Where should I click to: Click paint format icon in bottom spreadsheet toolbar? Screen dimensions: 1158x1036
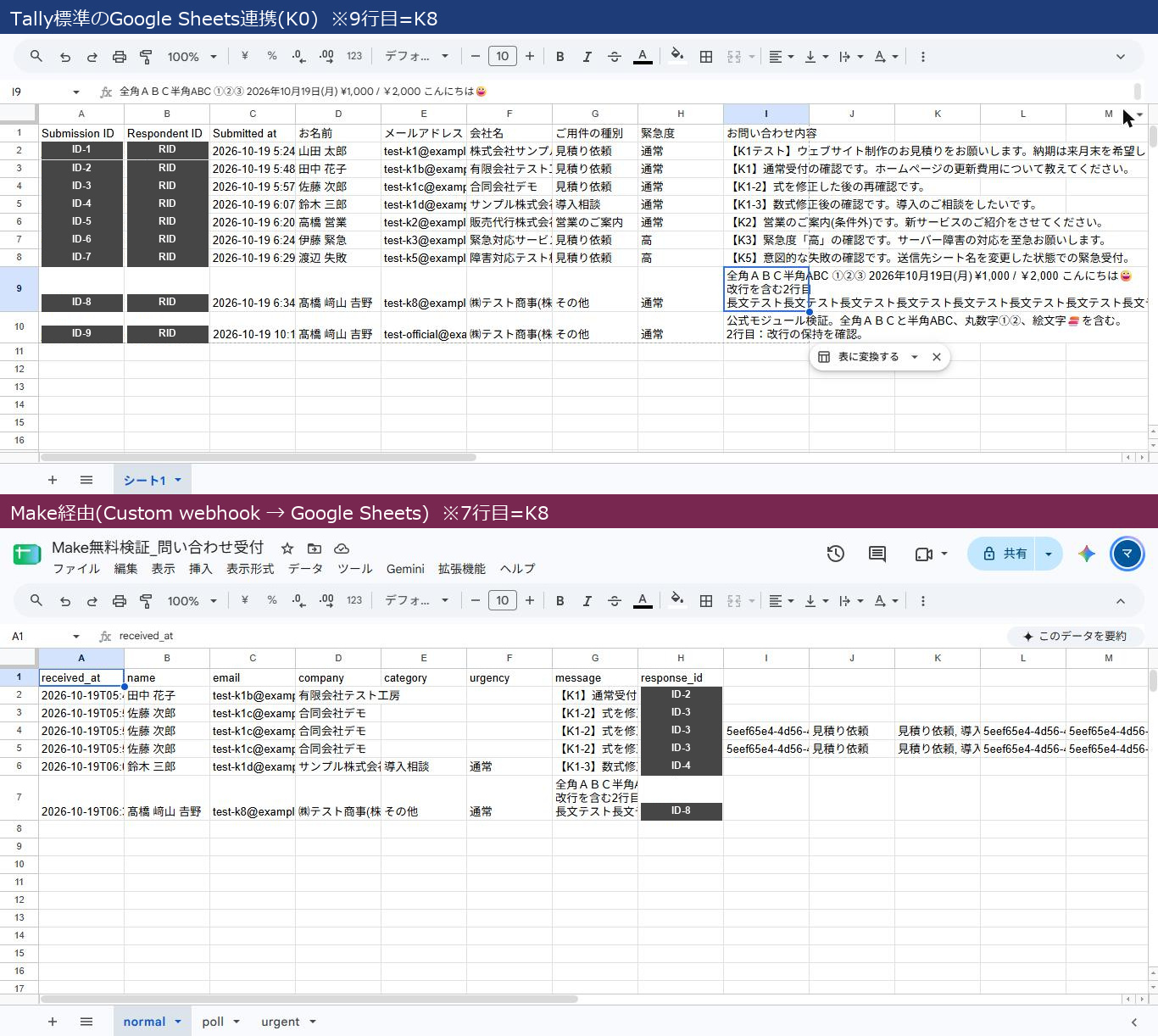147,601
